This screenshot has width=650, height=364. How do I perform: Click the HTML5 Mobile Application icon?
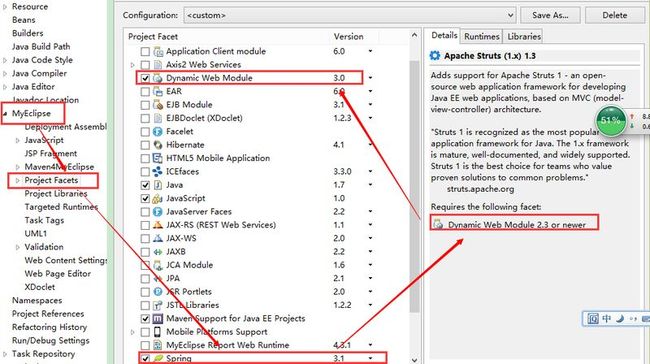point(158,158)
